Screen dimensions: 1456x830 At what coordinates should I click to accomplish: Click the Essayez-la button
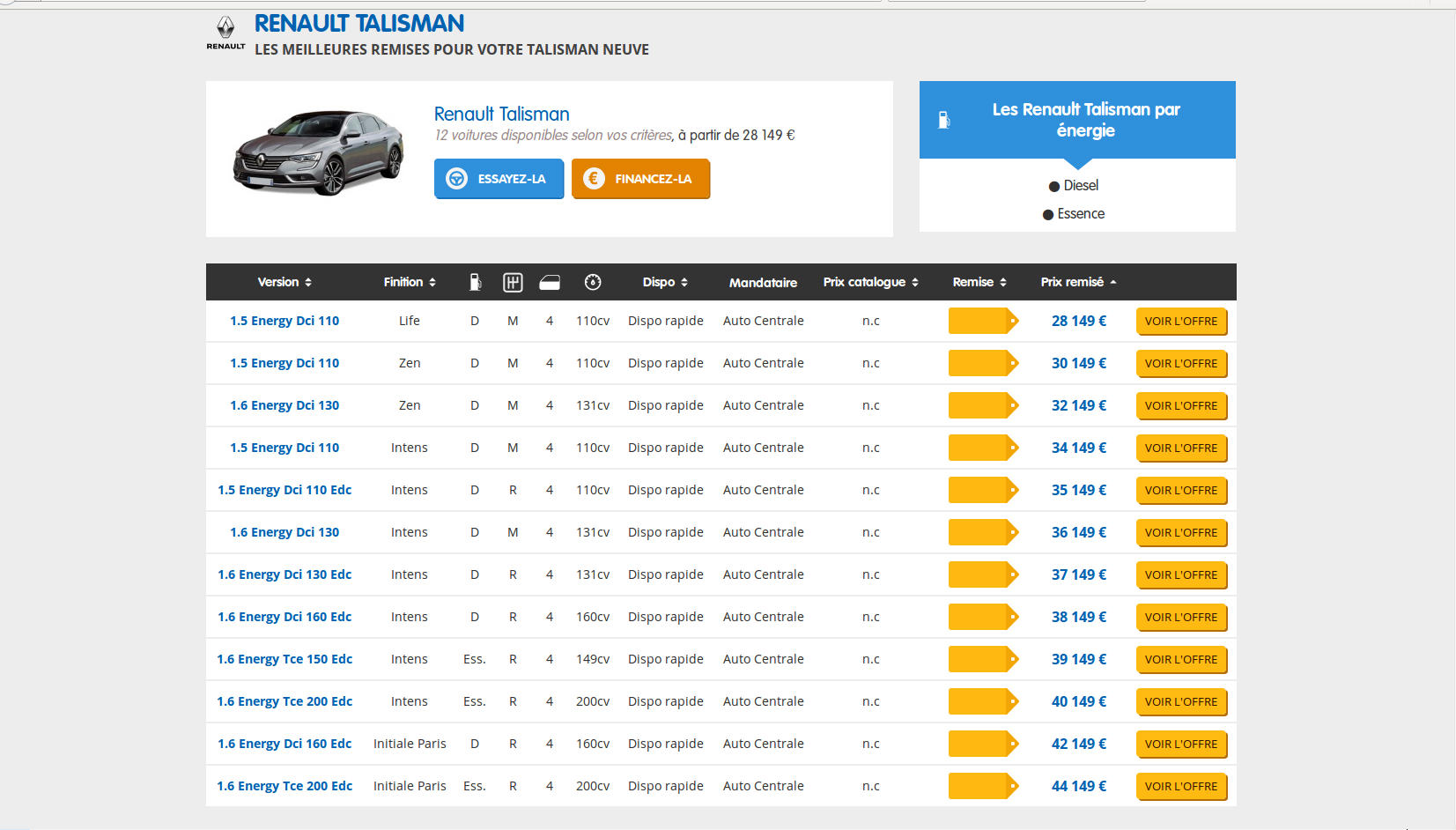coord(499,179)
